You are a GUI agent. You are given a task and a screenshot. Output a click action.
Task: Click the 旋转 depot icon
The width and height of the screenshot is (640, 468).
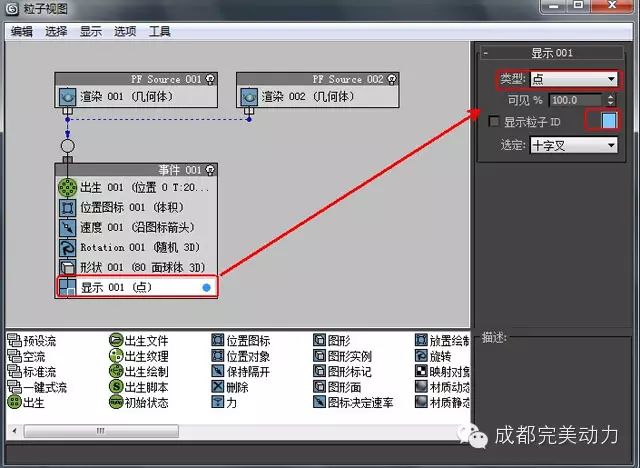(421, 355)
